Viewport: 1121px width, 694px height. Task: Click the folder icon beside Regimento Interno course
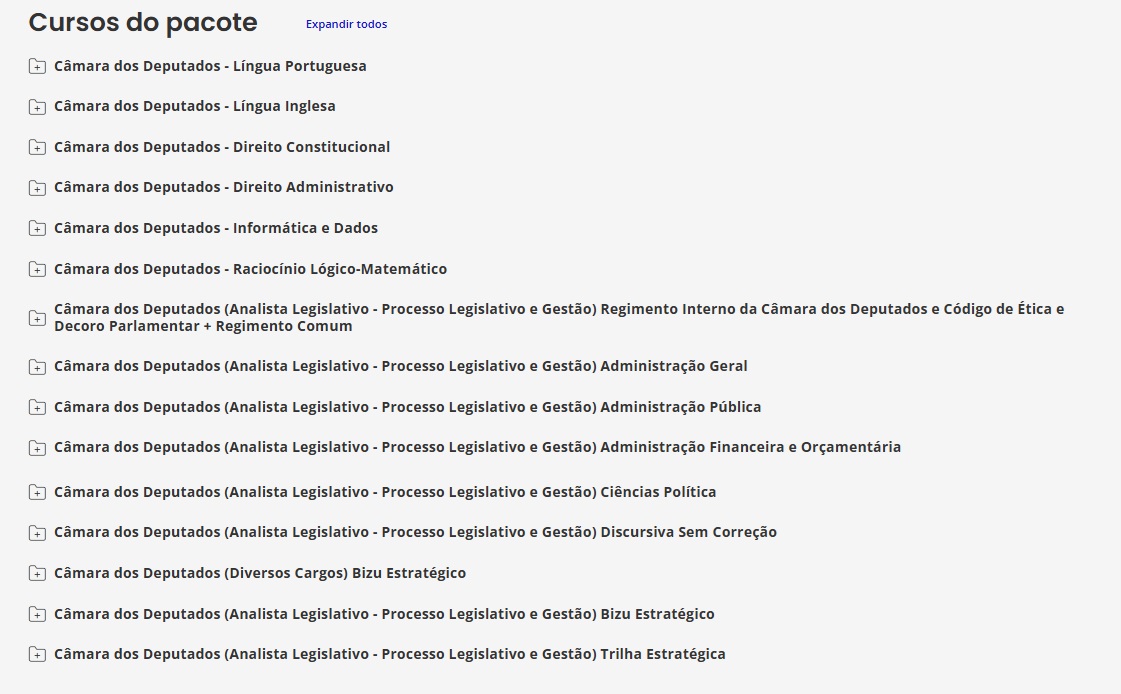(x=37, y=318)
